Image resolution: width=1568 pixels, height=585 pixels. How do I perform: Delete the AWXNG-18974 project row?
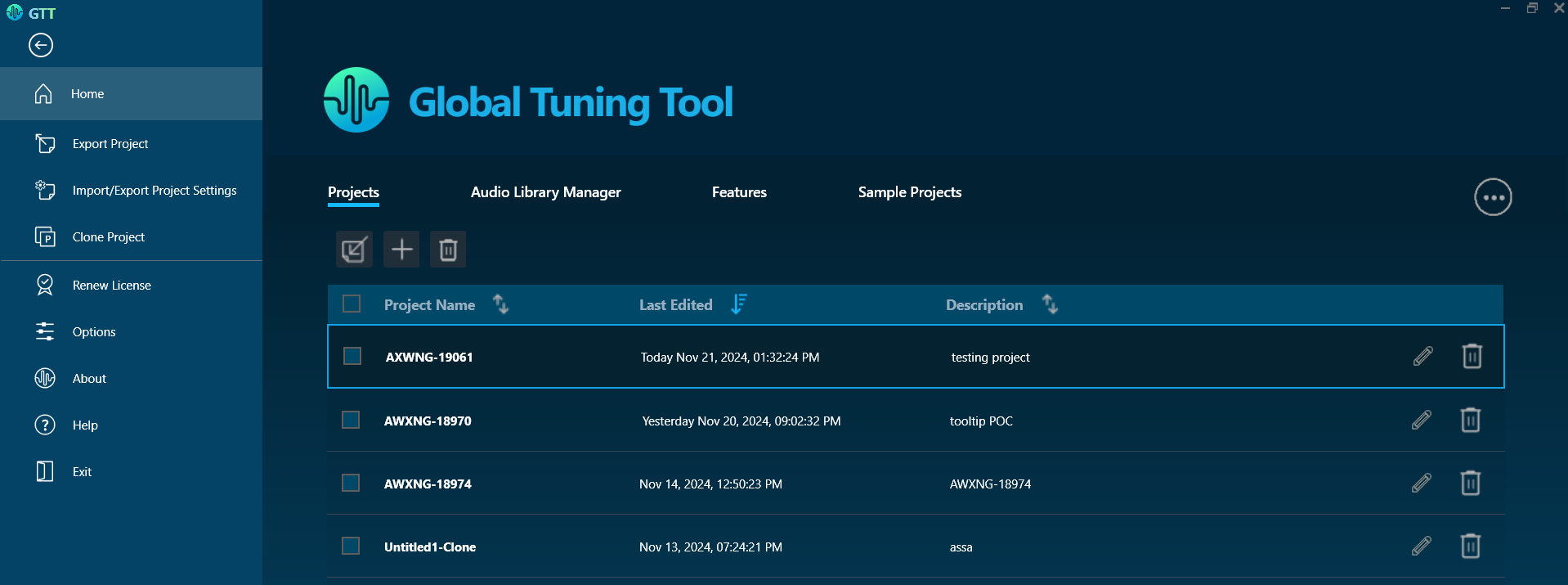1470,483
